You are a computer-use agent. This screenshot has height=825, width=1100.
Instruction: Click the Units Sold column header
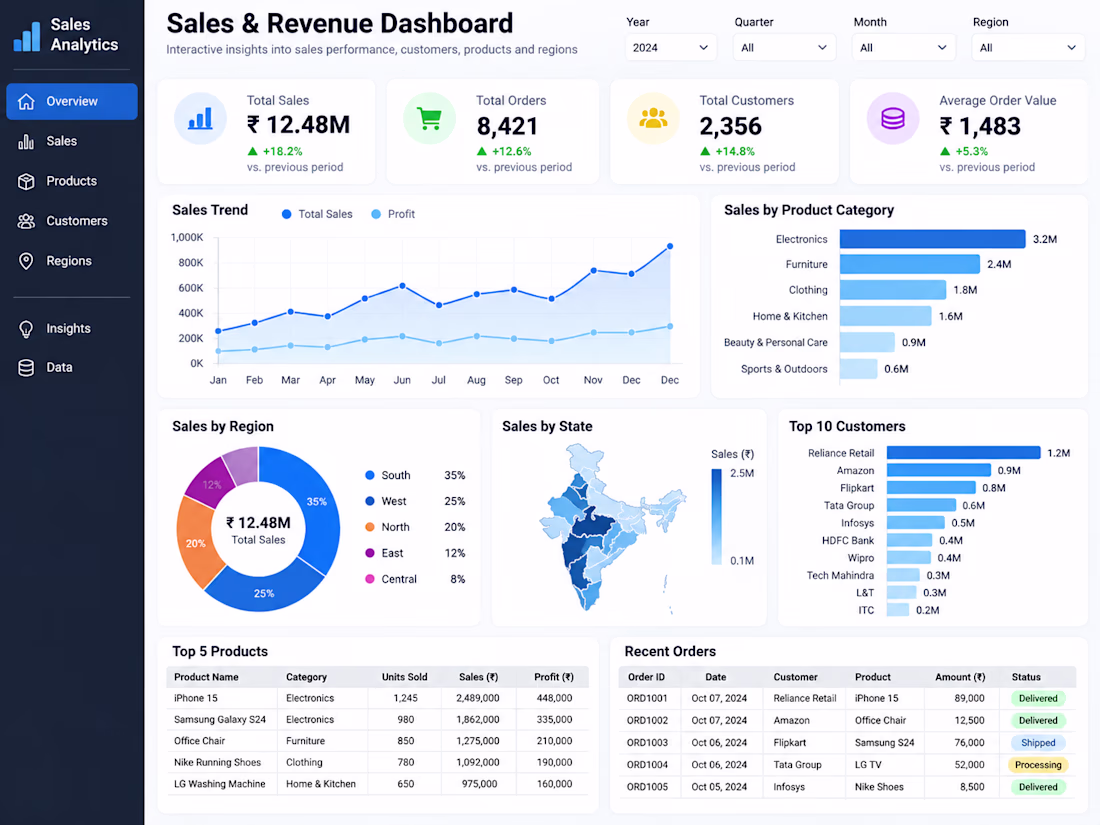pyautogui.click(x=404, y=678)
